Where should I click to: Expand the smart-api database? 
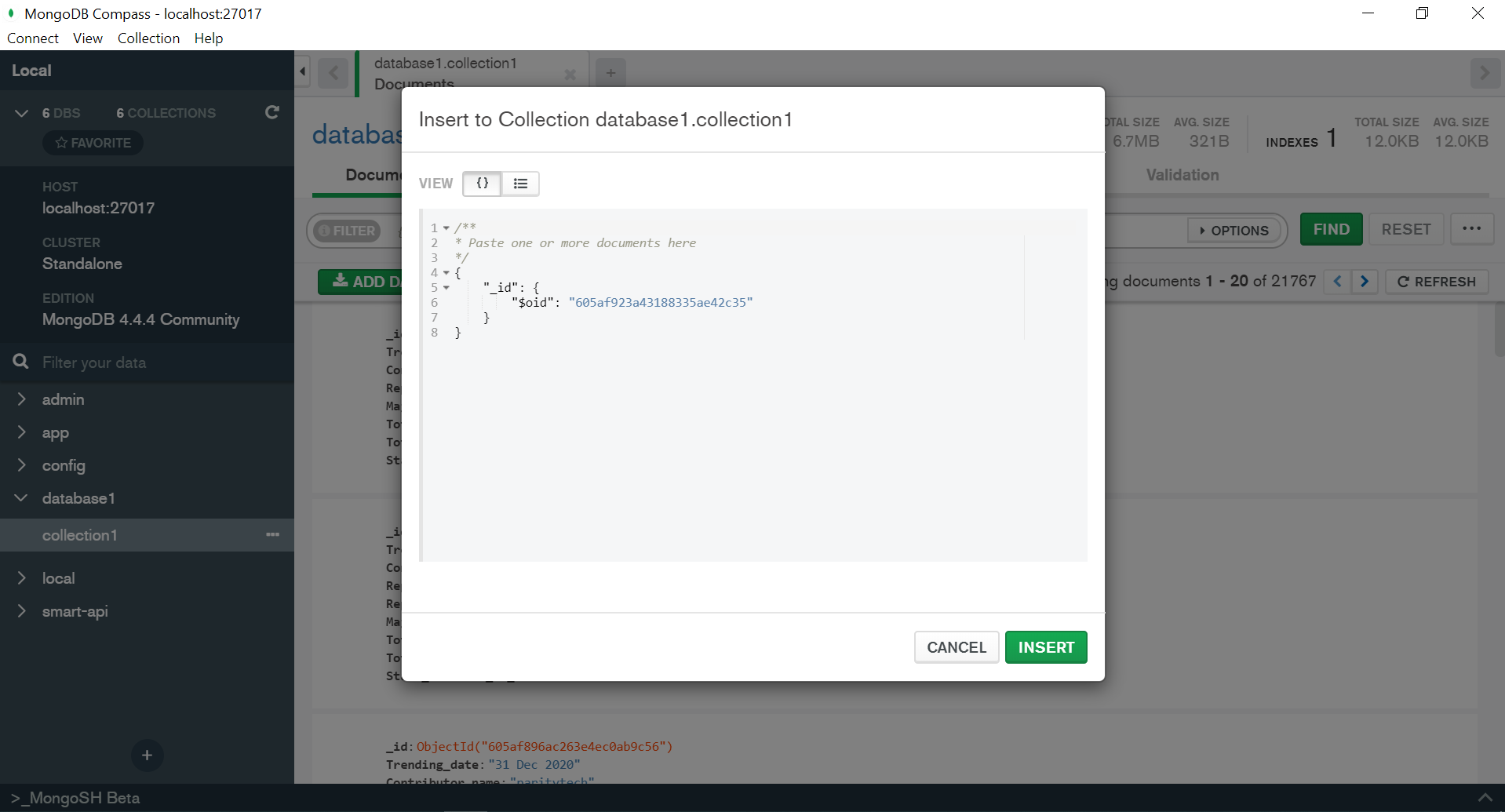coord(22,611)
